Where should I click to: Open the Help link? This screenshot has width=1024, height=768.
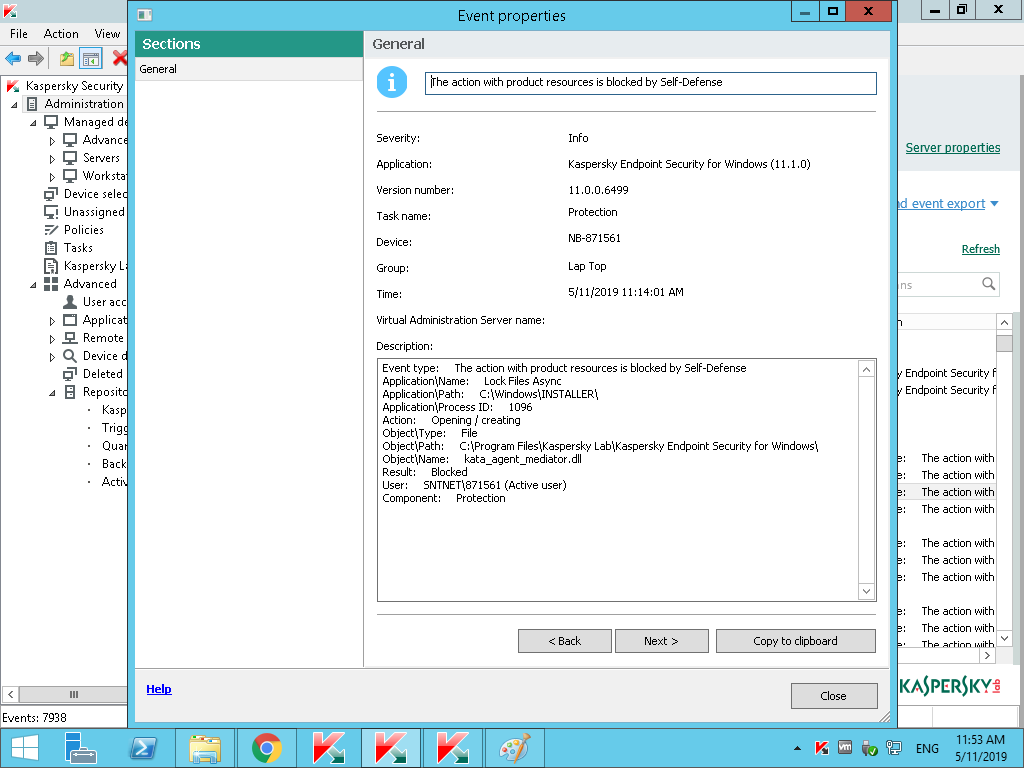click(x=158, y=689)
